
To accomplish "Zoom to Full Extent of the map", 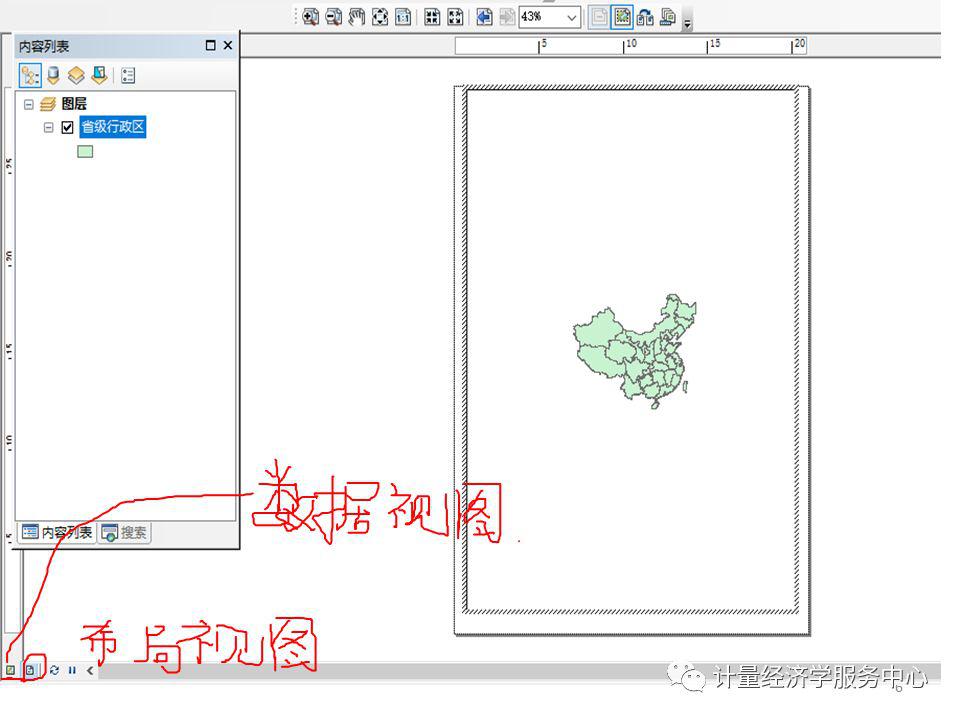I will [380, 17].
